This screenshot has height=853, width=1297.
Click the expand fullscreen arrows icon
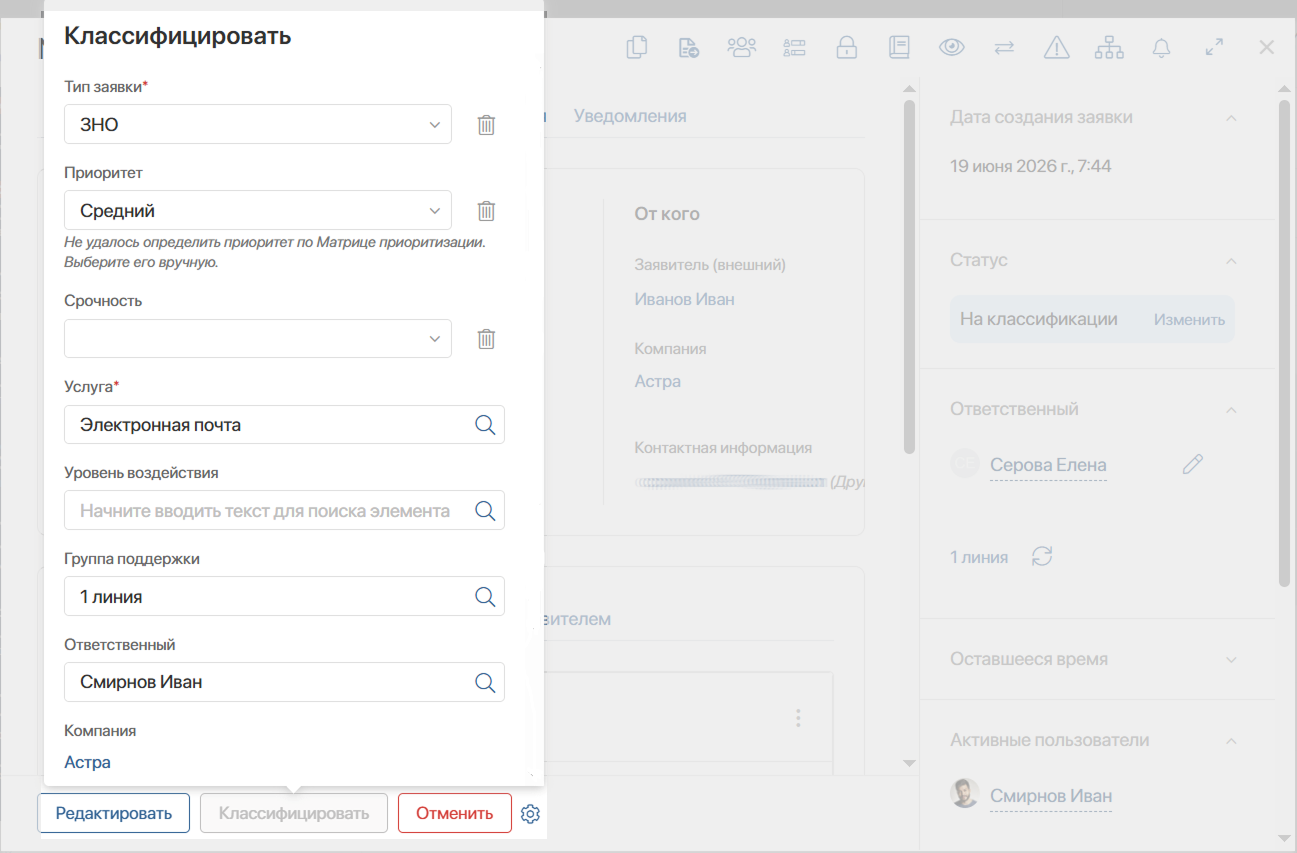tap(1214, 47)
